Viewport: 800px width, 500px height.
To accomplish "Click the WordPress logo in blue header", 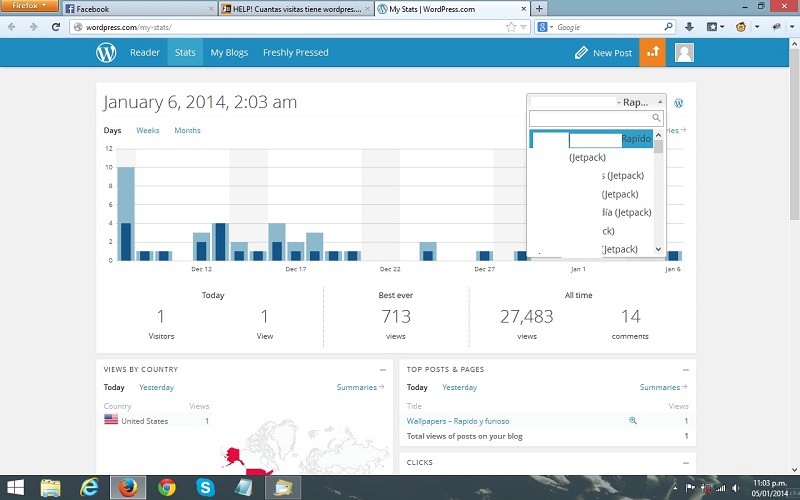I will pyautogui.click(x=106, y=53).
